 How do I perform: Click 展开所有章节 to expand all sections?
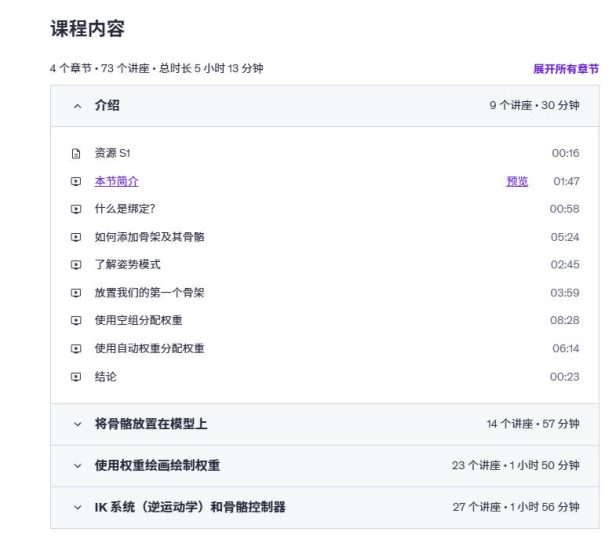(x=566, y=69)
